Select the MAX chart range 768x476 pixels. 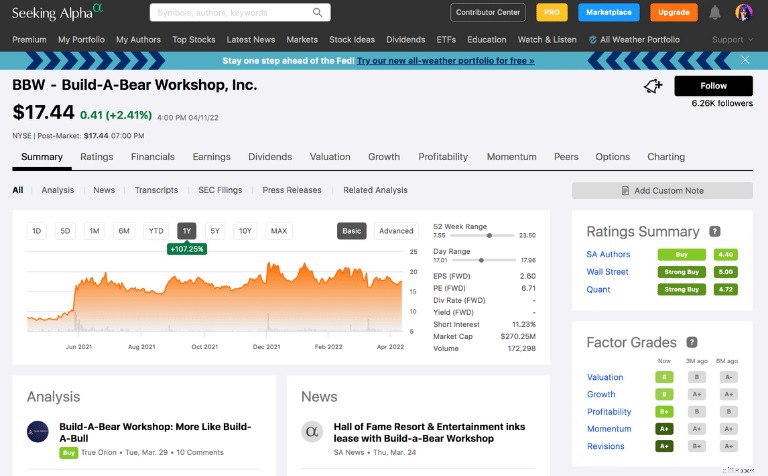coord(279,231)
